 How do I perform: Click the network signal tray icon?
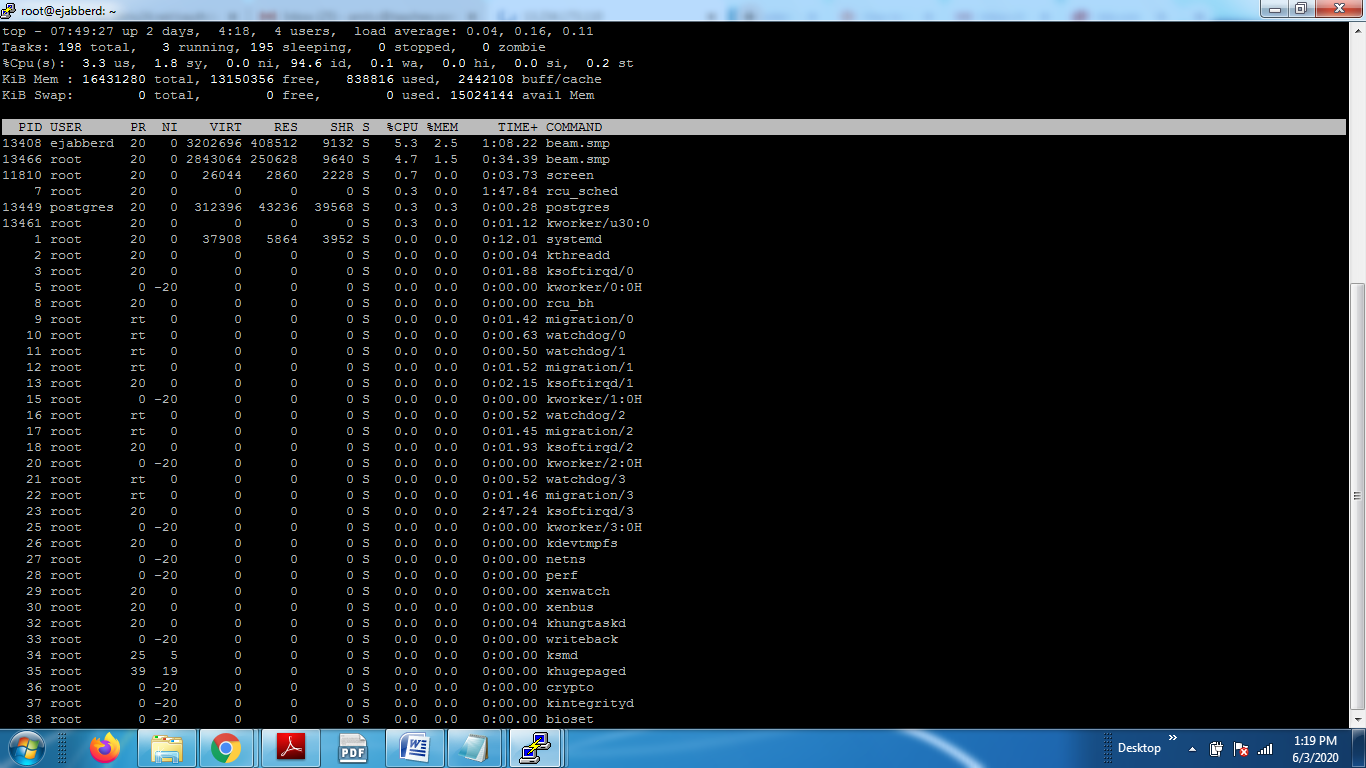(1265, 749)
